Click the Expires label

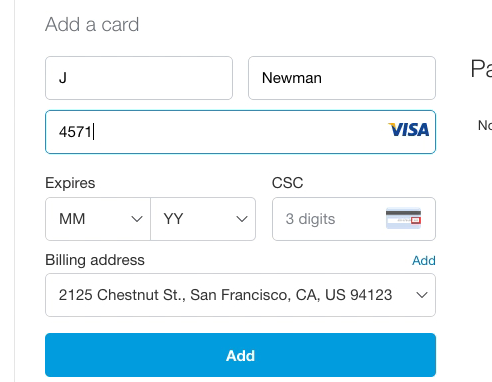[70, 183]
